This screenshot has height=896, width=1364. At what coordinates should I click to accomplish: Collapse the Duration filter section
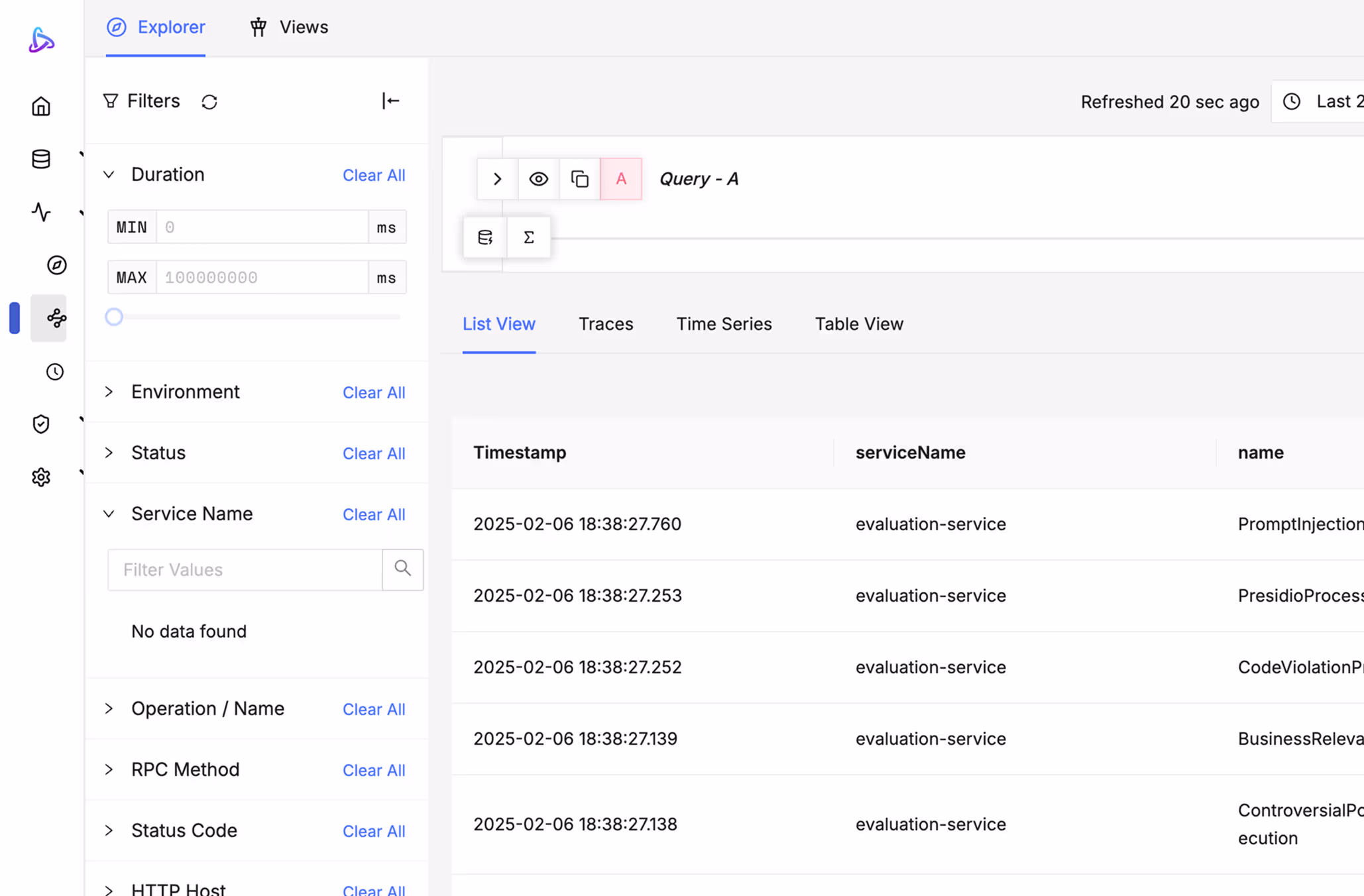click(109, 175)
